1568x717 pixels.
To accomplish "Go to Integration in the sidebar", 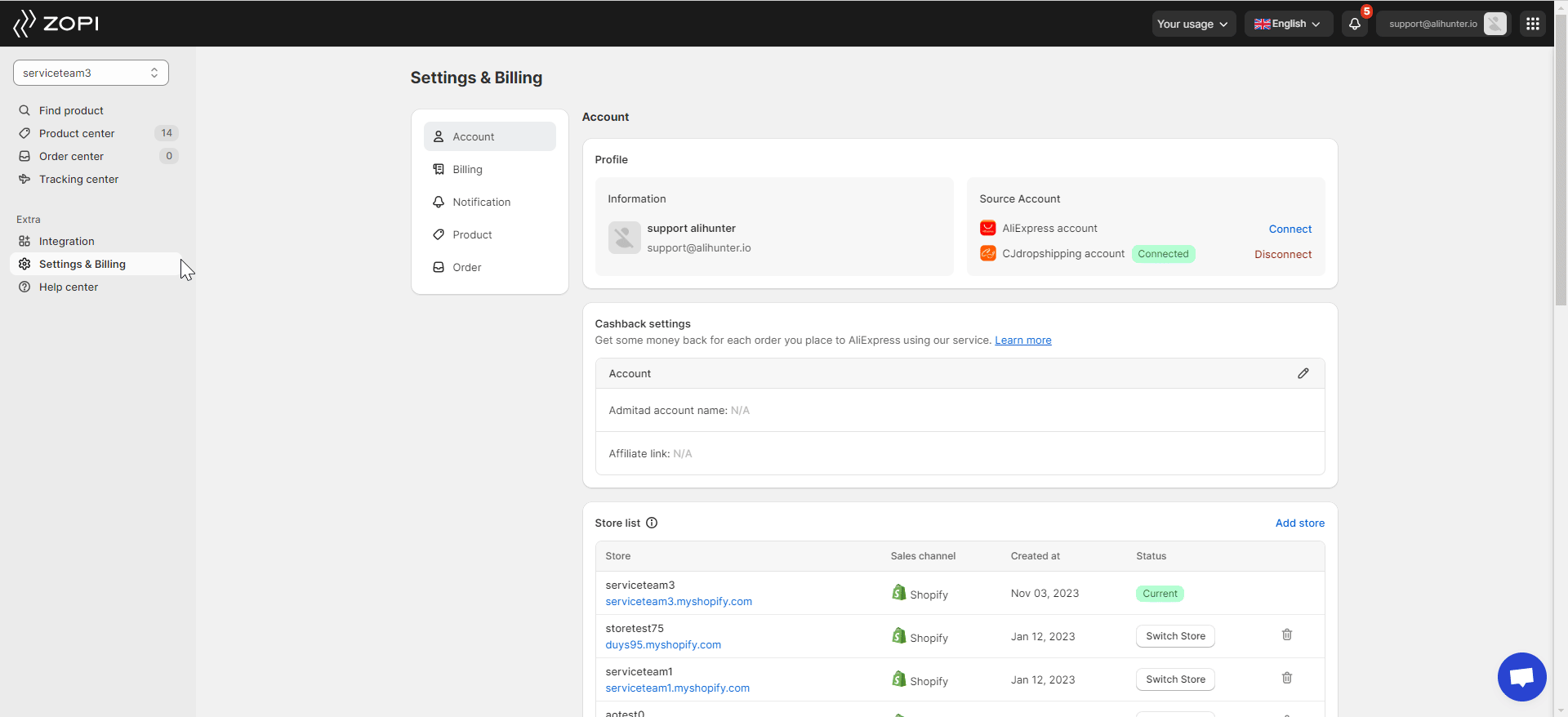I will pyautogui.click(x=67, y=242).
